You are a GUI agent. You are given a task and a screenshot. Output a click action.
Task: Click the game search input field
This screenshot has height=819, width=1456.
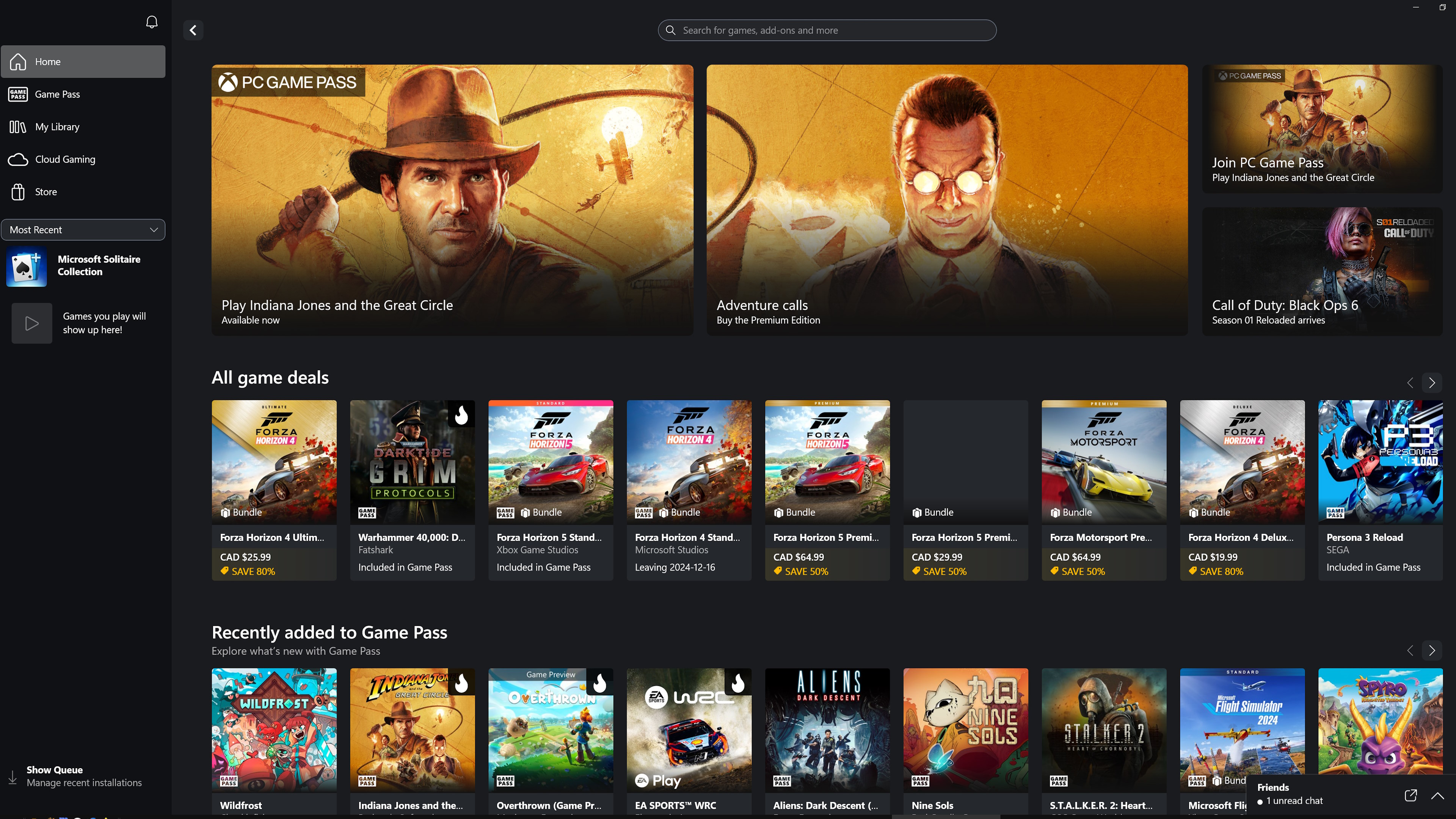(x=826, y=30)
